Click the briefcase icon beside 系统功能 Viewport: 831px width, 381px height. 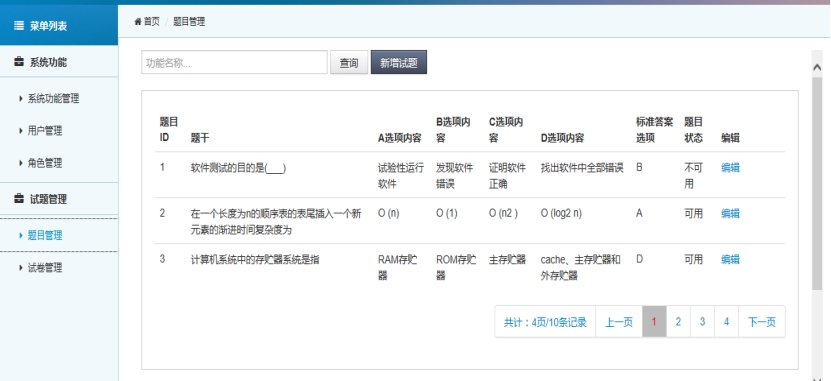pos(19,62)
